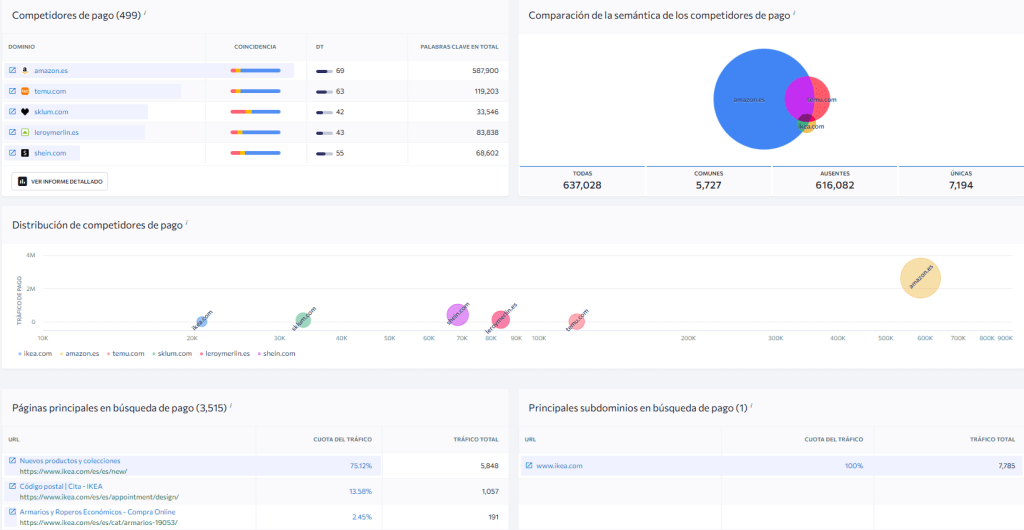Viewport: 1024px width, 530px height.
Task: Open external icon for Código postal page
Action: (x=12, y=486)
